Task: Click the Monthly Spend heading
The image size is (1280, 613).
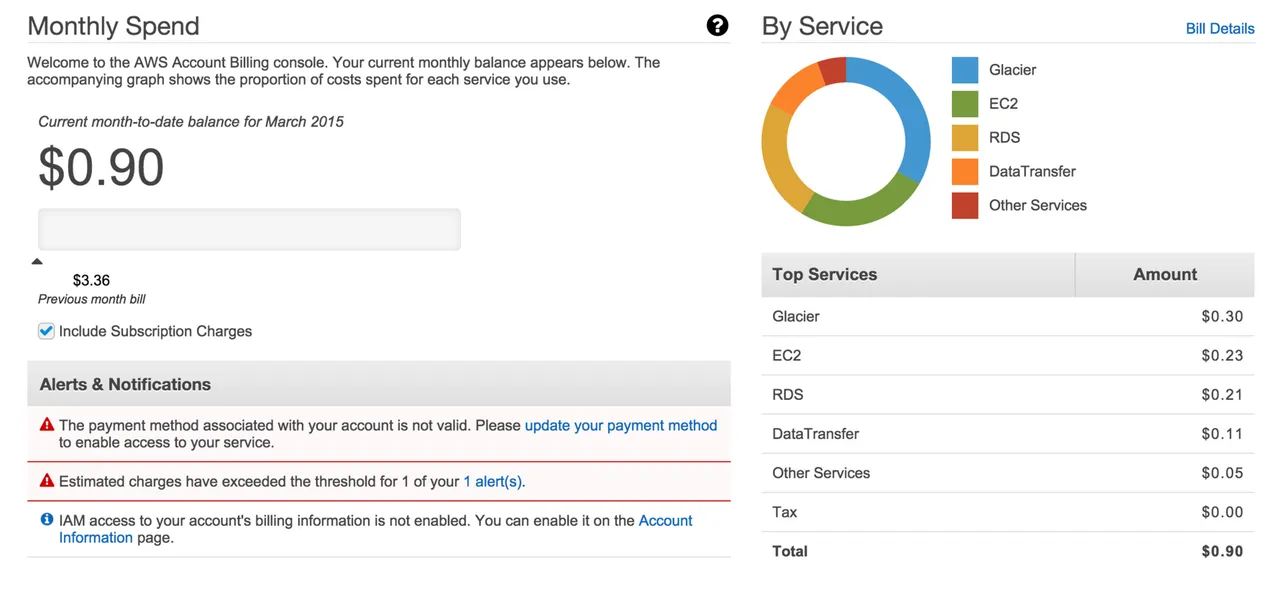Action: pyautogui.click(x=113, y=26)
